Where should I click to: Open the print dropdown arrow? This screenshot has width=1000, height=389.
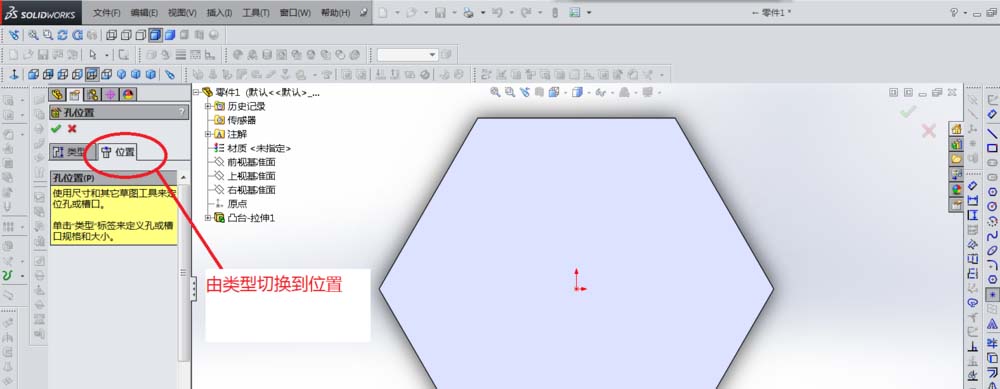(x=483, y=12)
